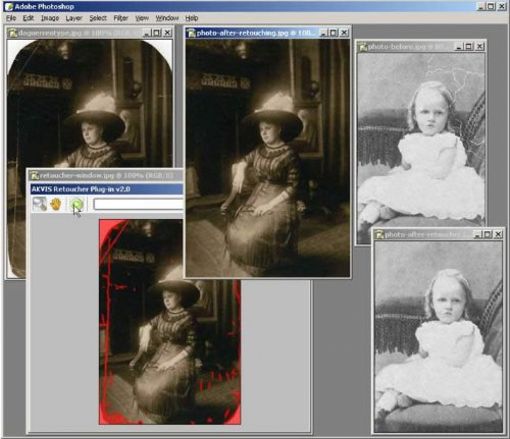Click the Adobe Photoshop title bar icon
This screenshot has height=439, width=510.
point(9,7)
